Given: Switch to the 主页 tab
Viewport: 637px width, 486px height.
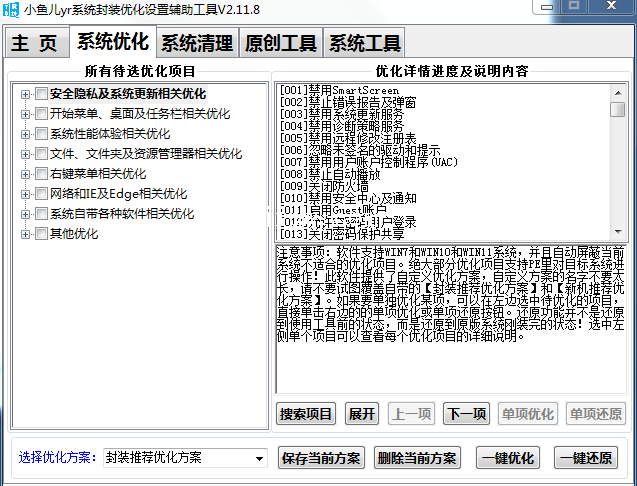Looking at the screenshot, I should [x=35, y=44].
